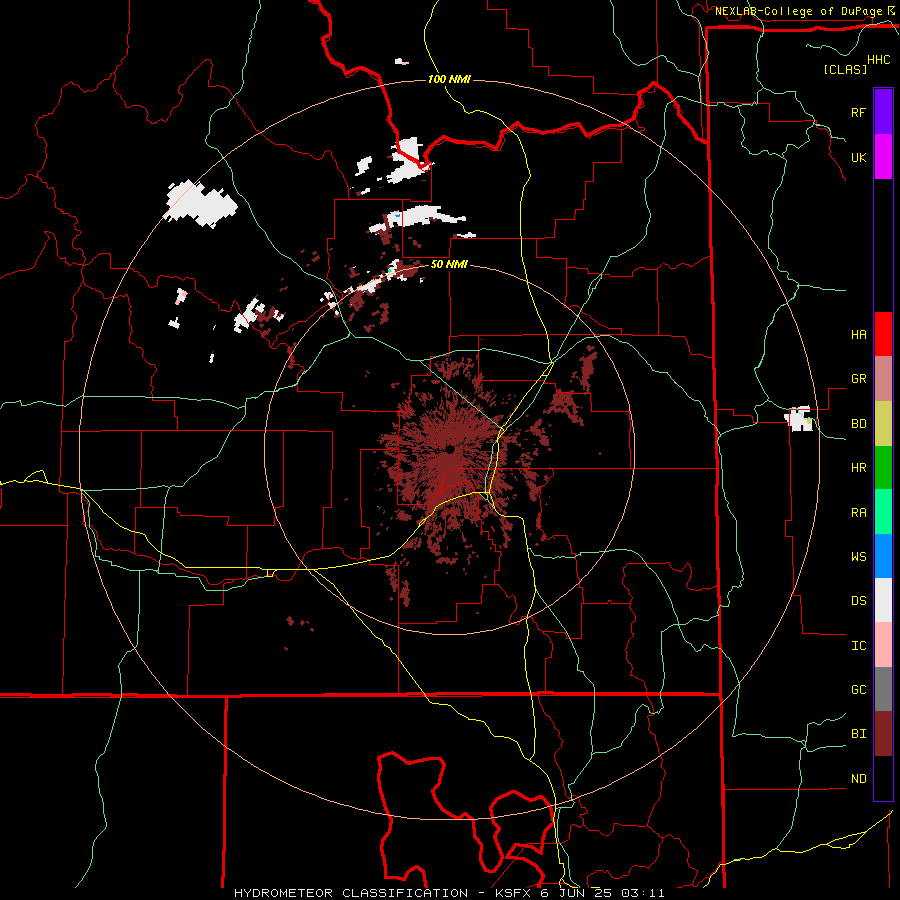Image resolution: width=900 pixels, height=900 pixels.
Task: Click the 100 NMI range ring label
Action: pos(449,79)
